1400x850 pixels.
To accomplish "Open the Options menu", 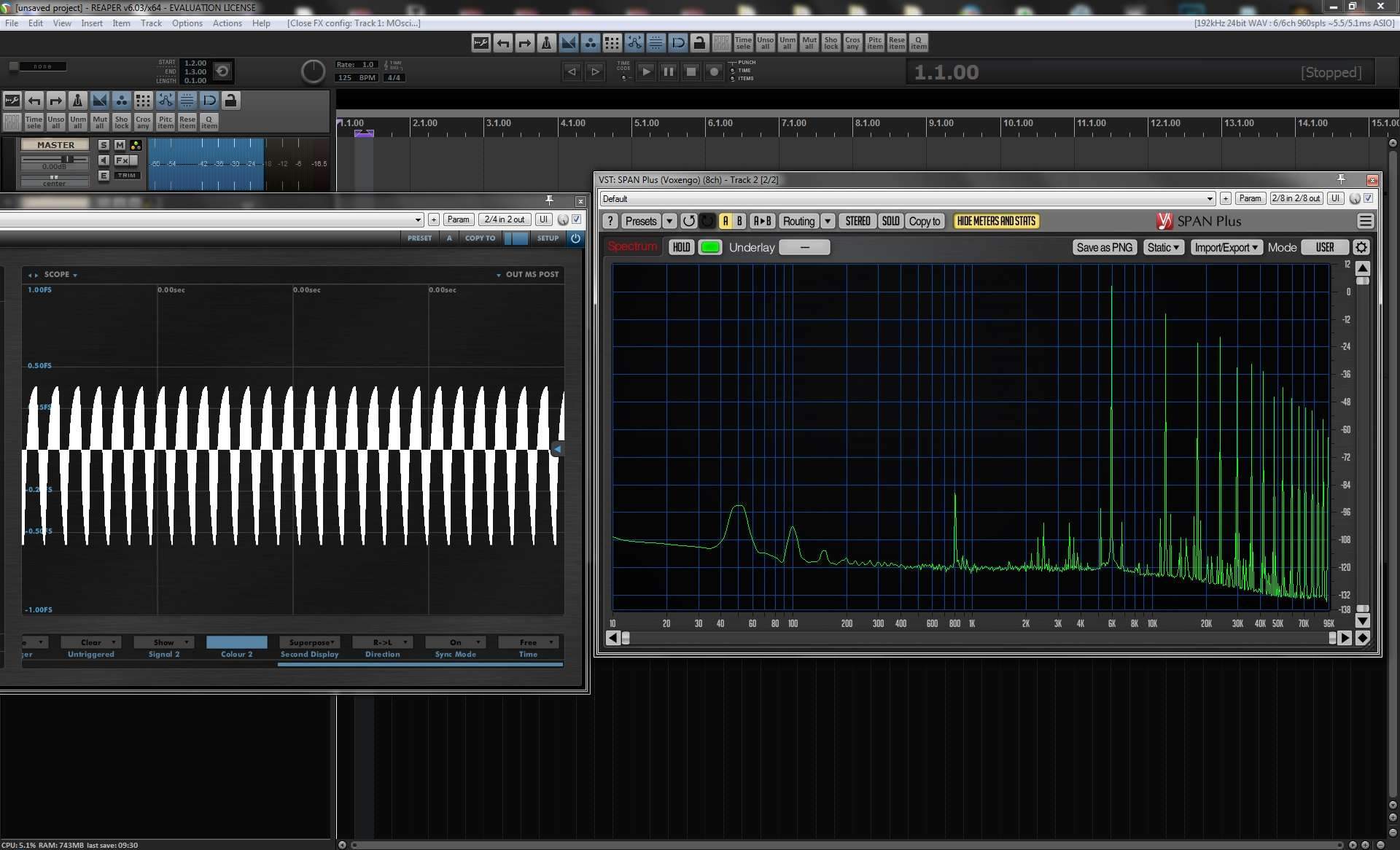I will point(187,23).
